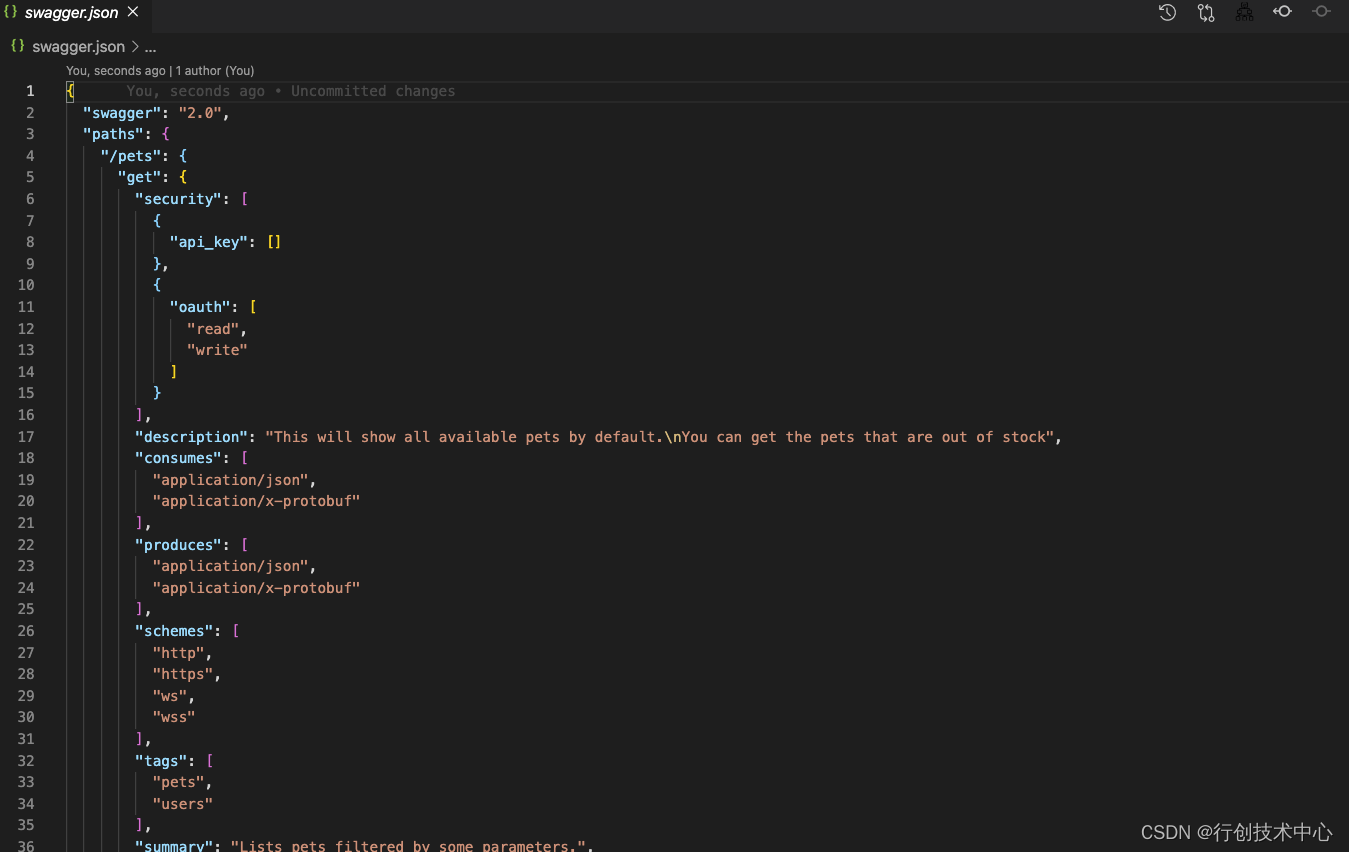Click the "write" scope string
This screenshot has height=852, width=1349.
pyautogui.click(x=217, y=350)
